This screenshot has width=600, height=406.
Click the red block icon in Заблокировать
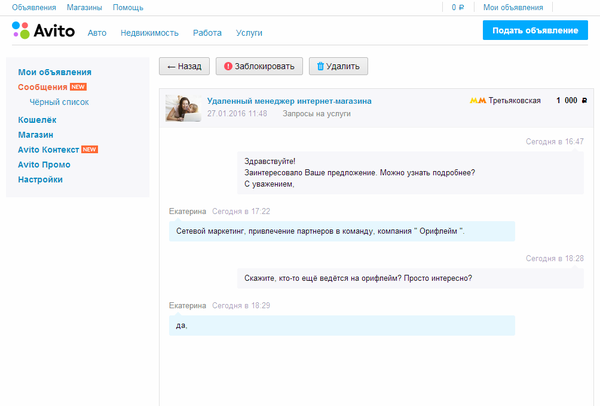230,67
